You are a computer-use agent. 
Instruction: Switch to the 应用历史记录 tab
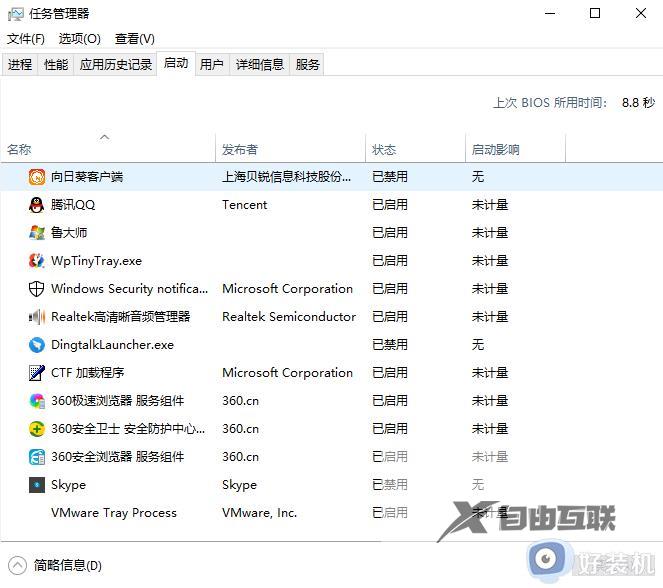pos(115,65)
